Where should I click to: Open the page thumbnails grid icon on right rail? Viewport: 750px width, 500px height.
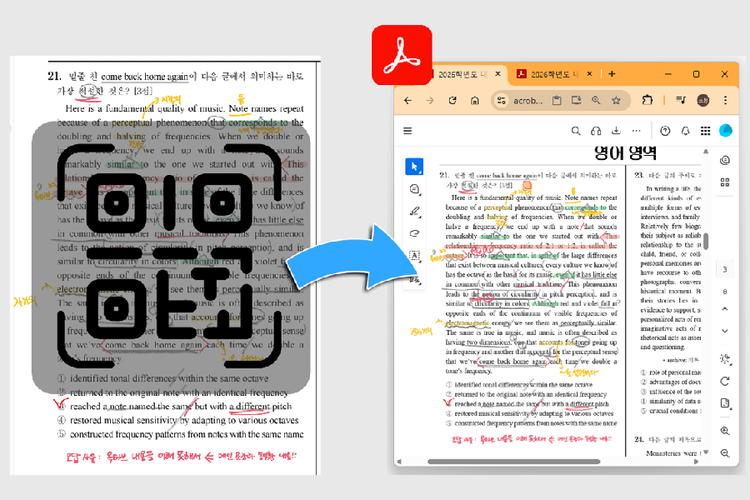pyautogui.click(x=725, y=182)
